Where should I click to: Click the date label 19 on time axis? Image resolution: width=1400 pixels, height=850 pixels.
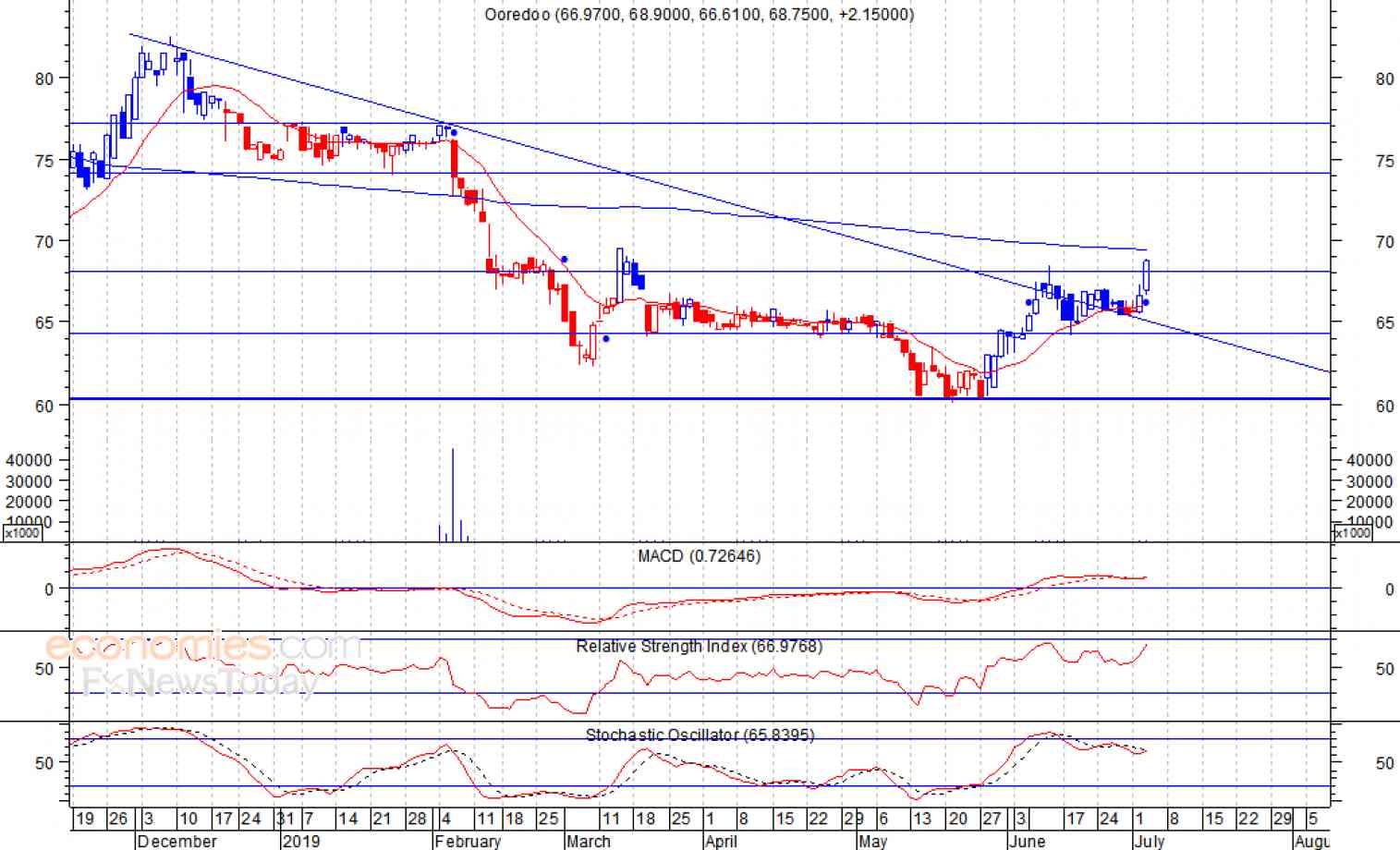tap(84, 819)
